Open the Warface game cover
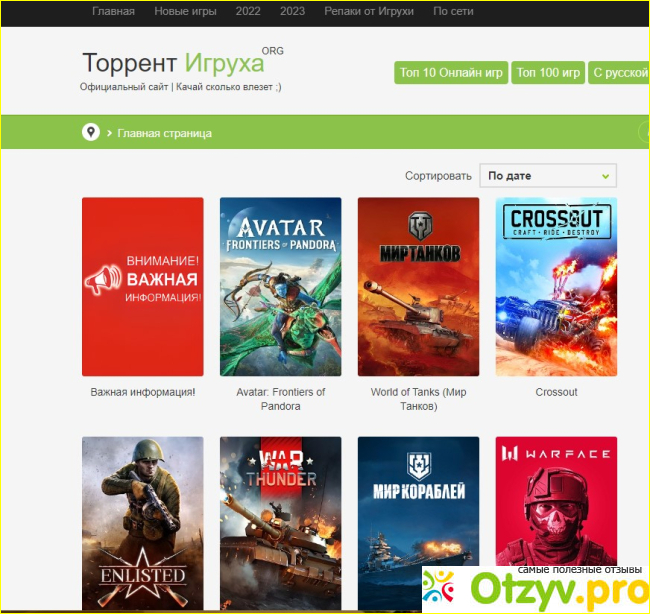650x614 pixels. (556, 501)
